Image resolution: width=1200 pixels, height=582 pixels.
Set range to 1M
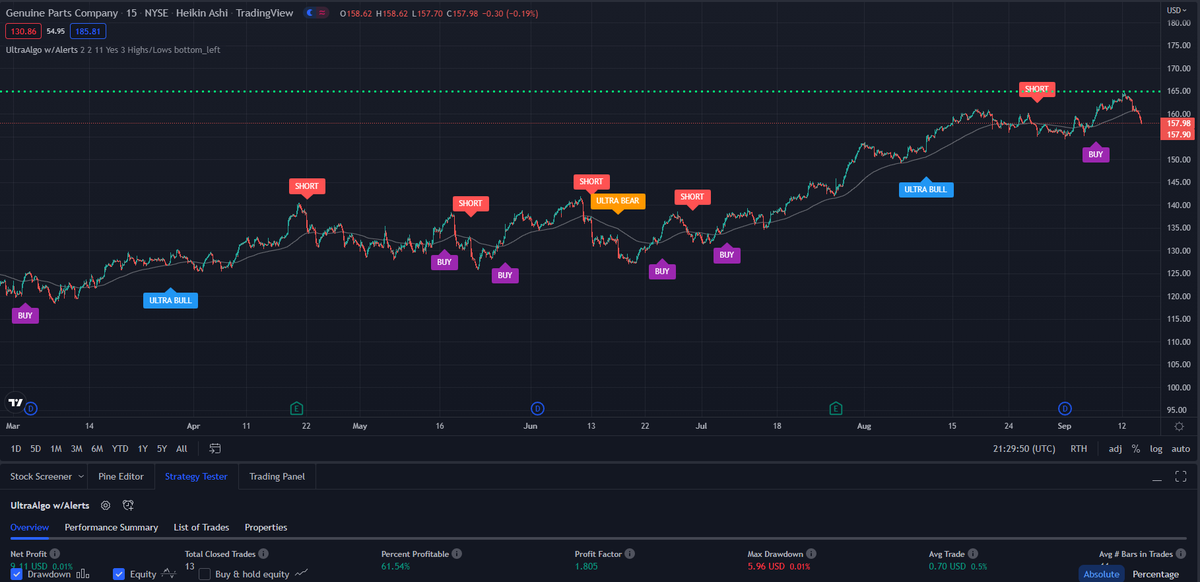56,449
